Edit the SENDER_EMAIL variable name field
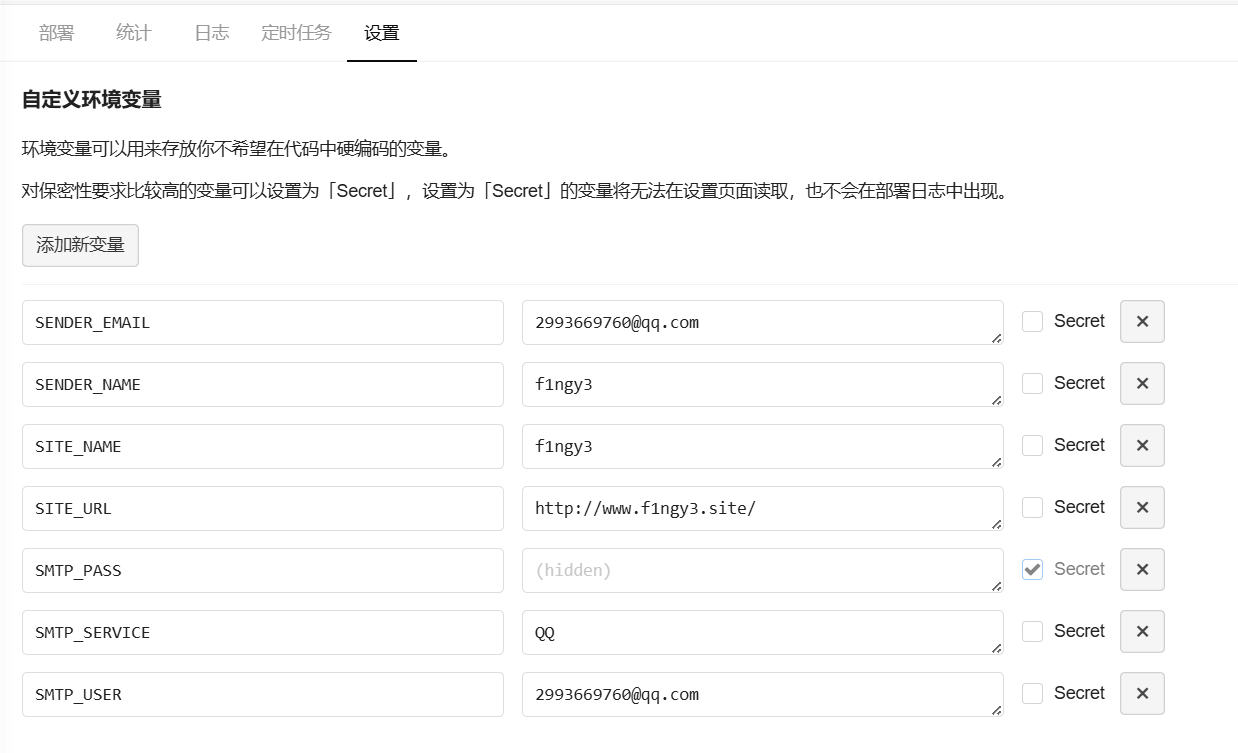This screenshot has height=753, width=1238. point(263,322)
